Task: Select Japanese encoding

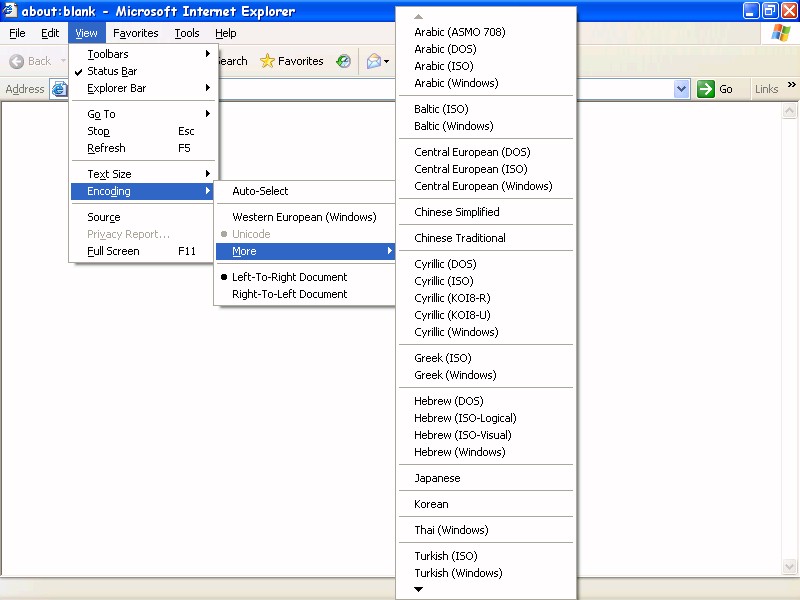Action: click(486, 479)
